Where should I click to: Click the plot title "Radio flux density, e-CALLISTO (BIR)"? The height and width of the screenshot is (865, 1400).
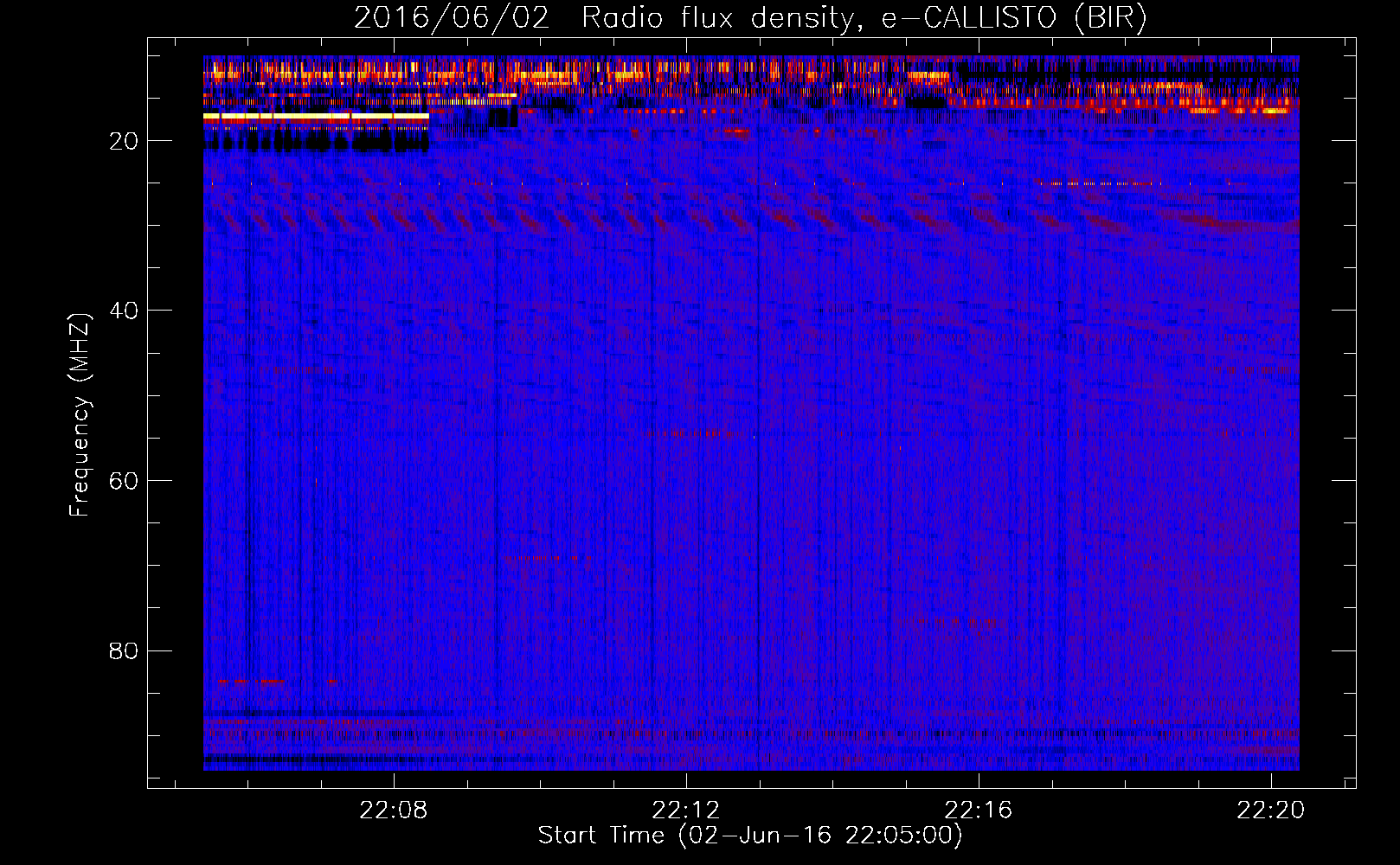(x=864, y=18)
